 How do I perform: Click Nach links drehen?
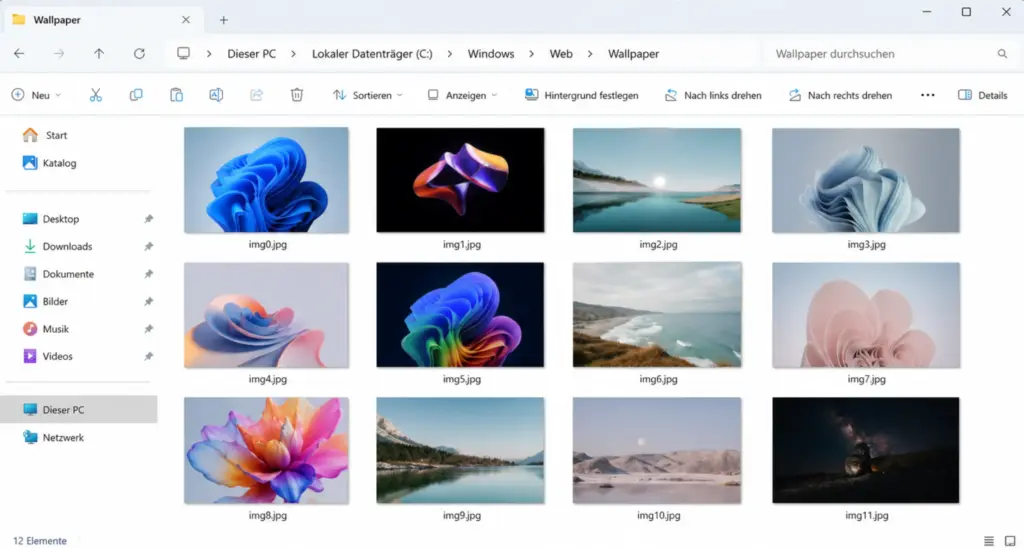[x=713, y=95]
